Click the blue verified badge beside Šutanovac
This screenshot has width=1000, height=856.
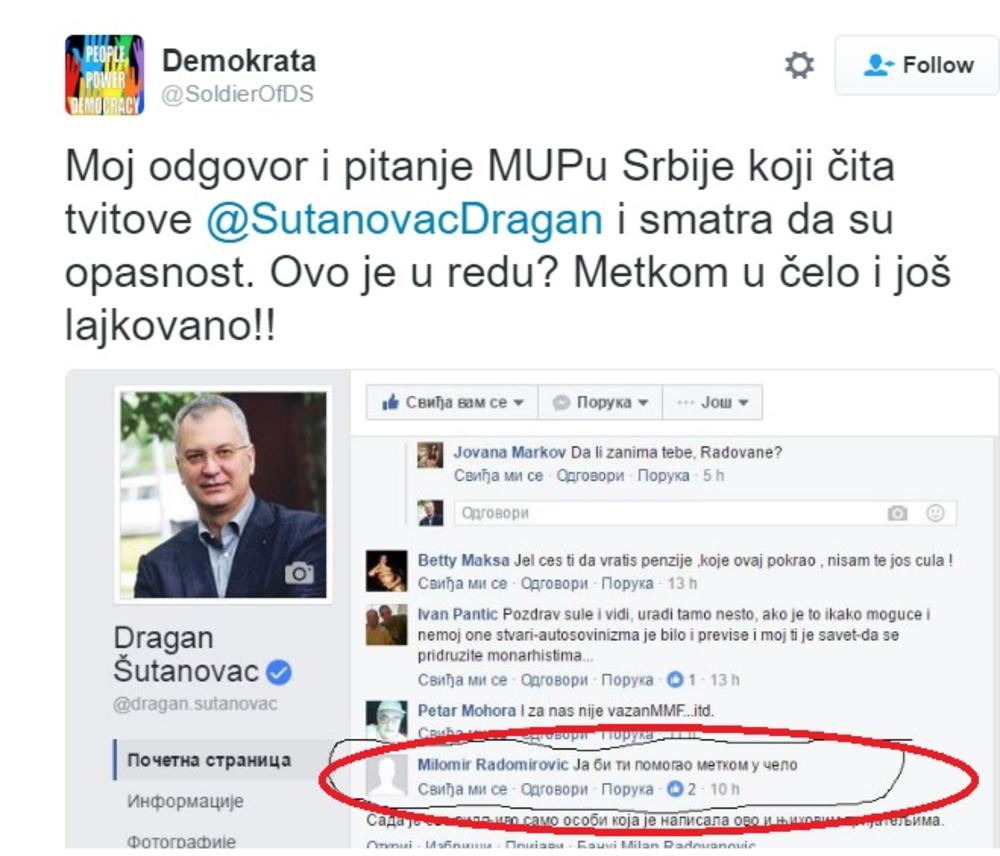coord(279,672)
